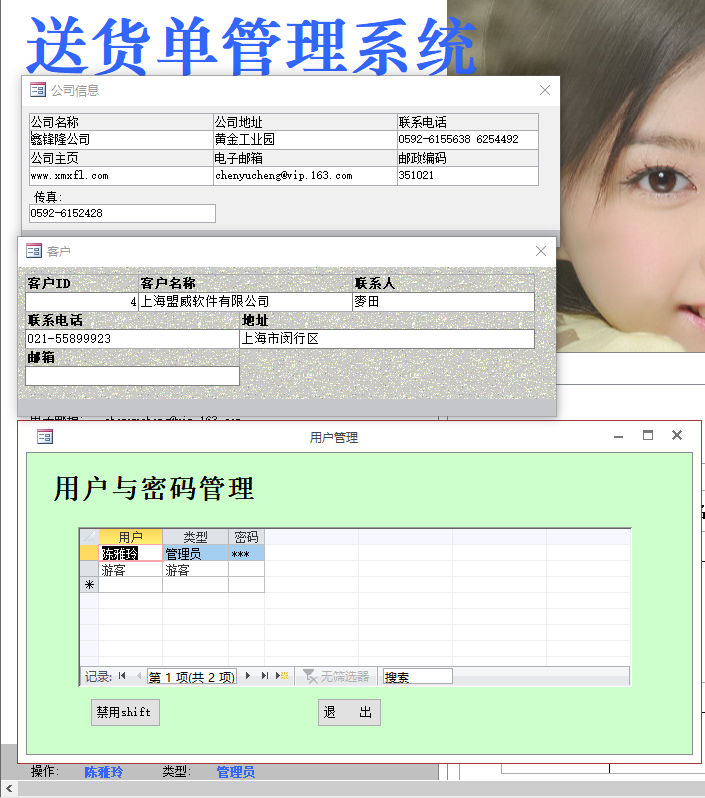Click the 搜索 search box
This screenshot has width=705, height=798.
[417, 677]
